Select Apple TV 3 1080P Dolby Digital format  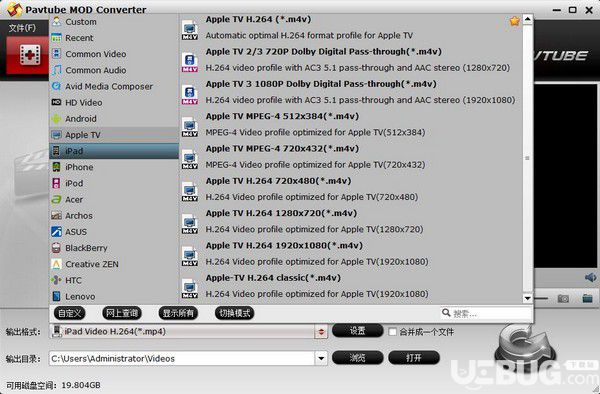coord(351,92)
